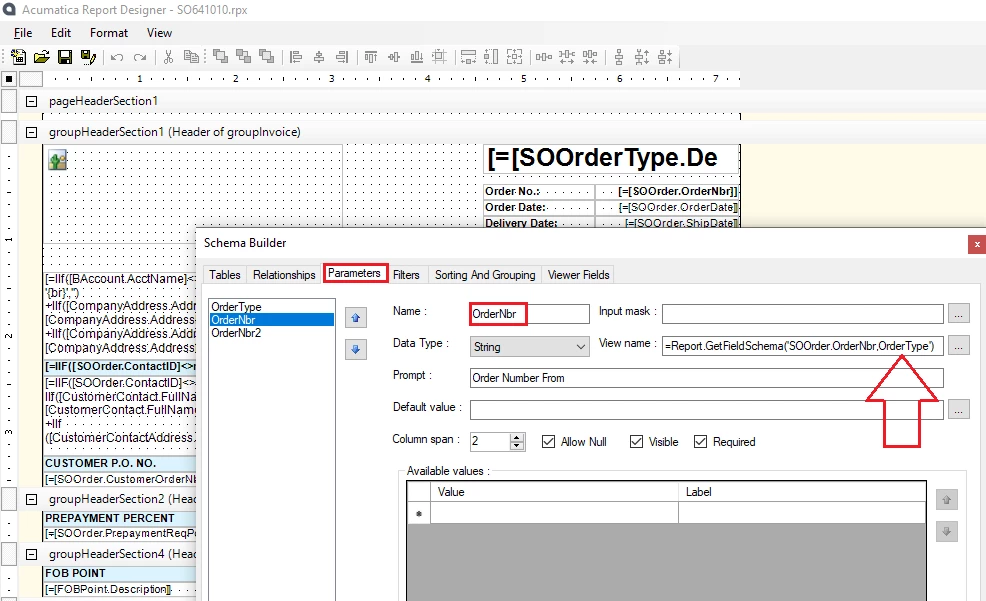Click the empty Value cell in new row
The width and height of the screenshot is (986, 601).
tap(554, 513)
